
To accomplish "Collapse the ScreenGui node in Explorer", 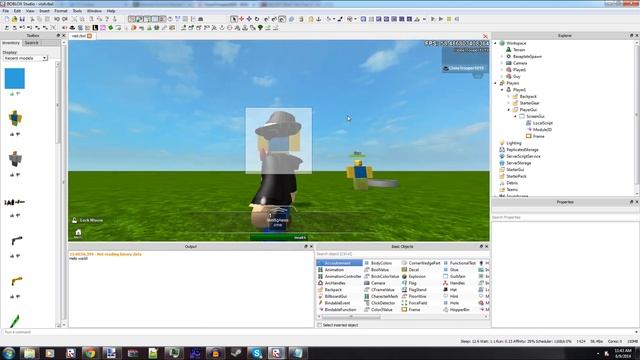I will [515, 116].
